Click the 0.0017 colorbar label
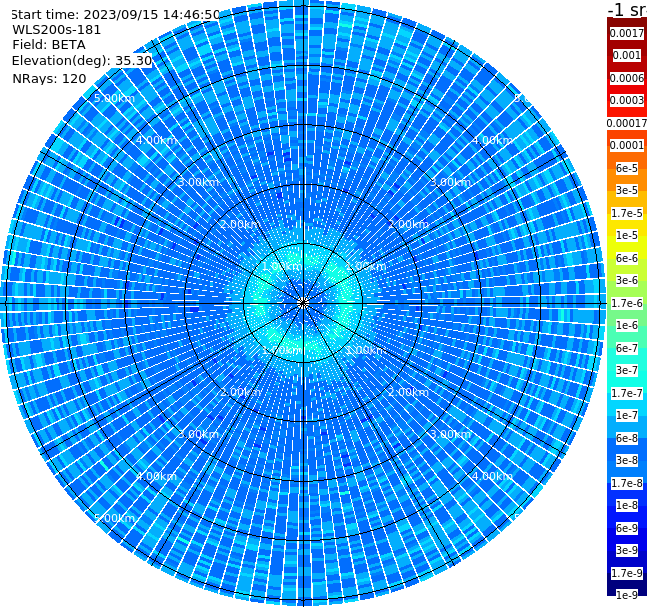Viewport: 647px width, 607px height. [x=627, y=33]
